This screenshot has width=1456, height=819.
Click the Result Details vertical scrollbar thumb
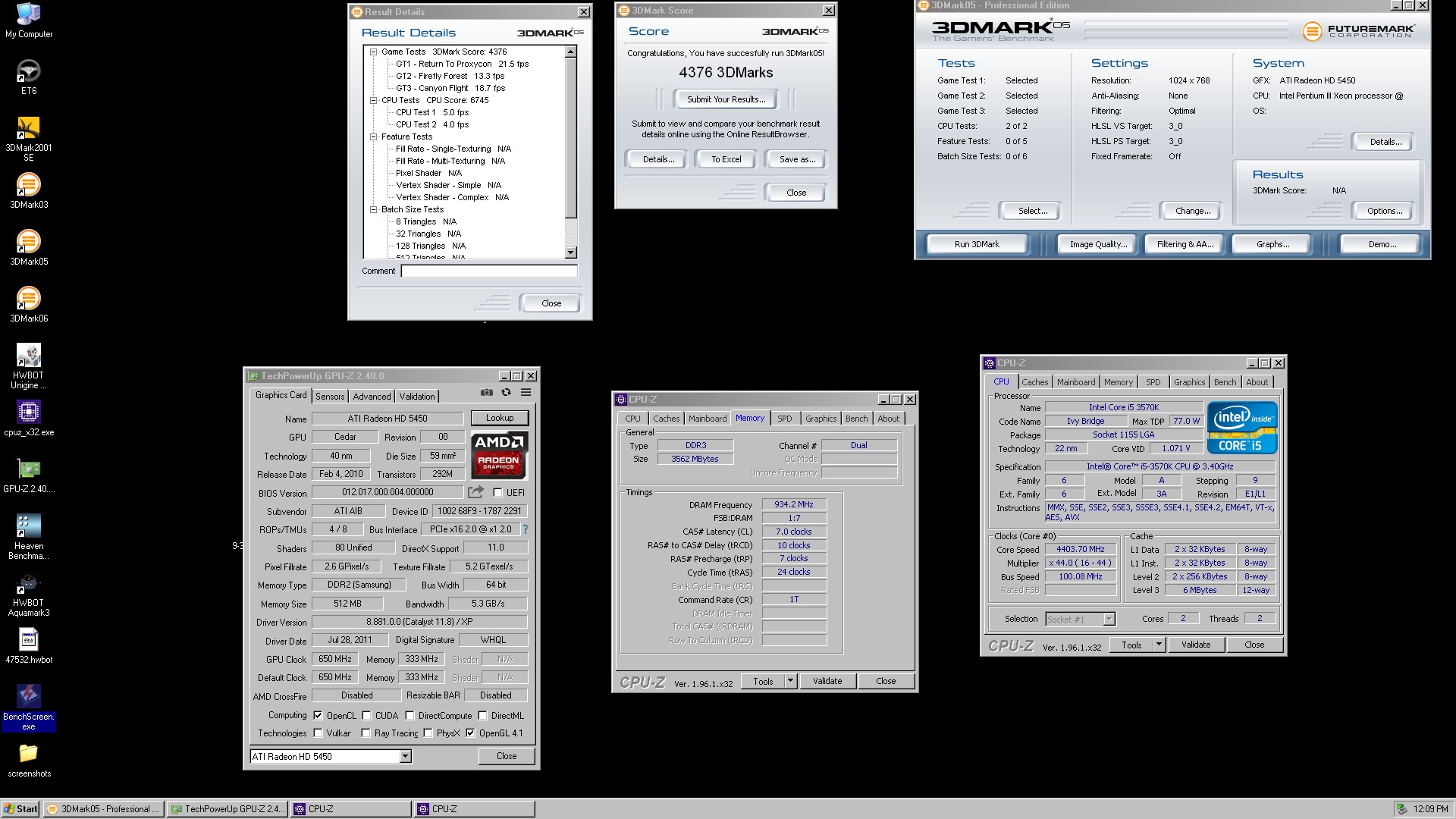point(571,138)
